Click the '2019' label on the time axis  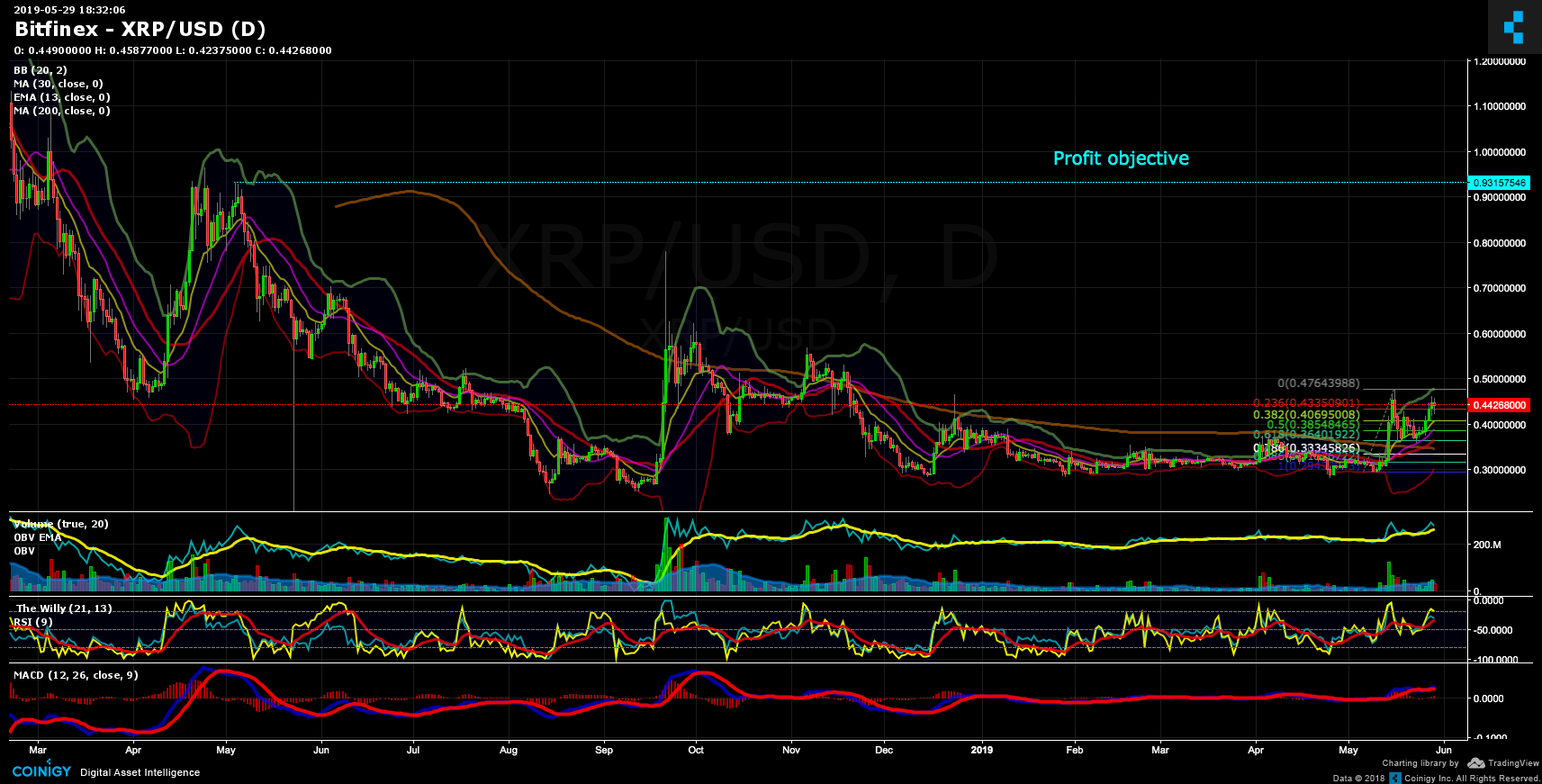982,750
